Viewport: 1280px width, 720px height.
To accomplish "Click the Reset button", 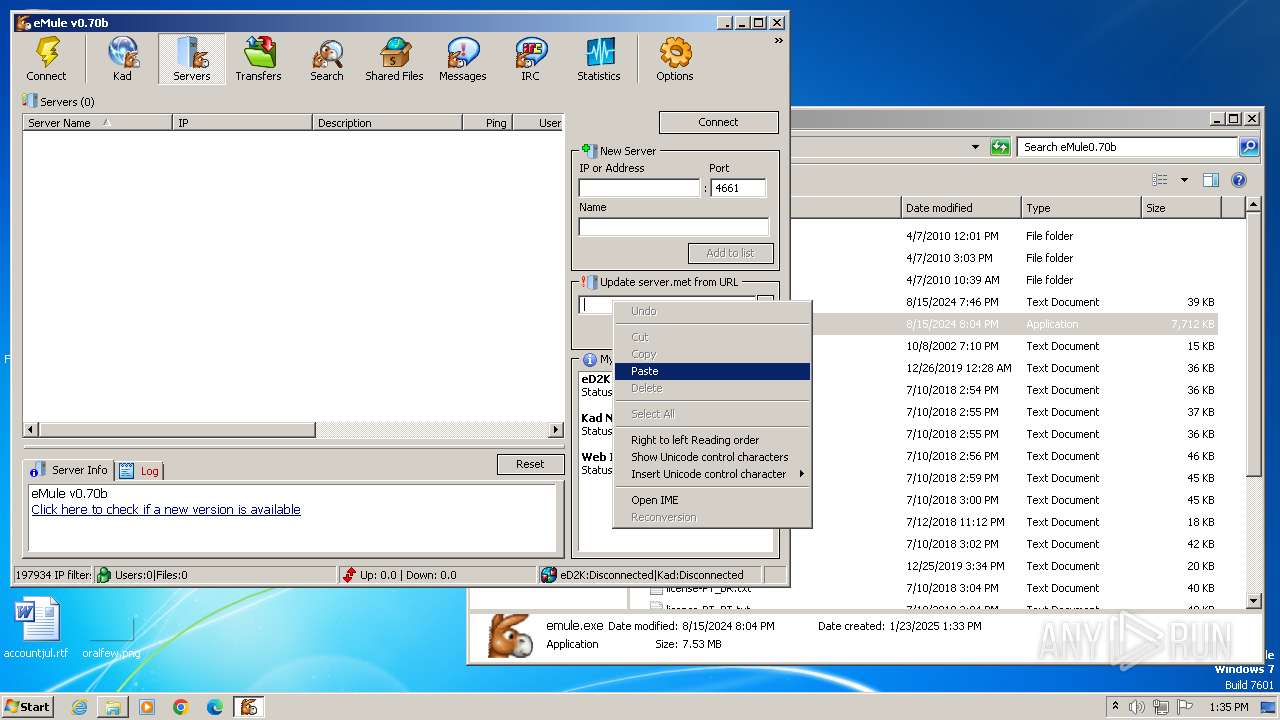I will tap(530, 464).
